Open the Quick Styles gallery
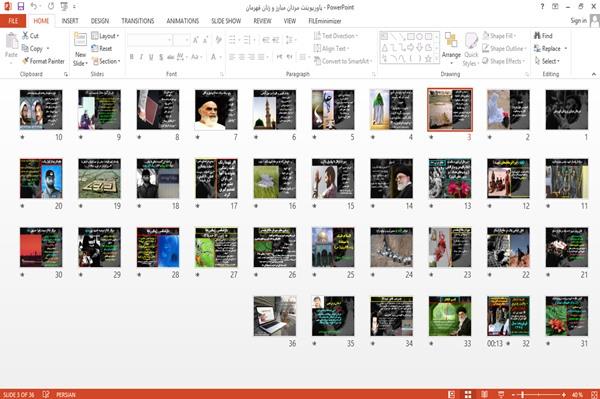This screenshot has width=600, height=399. point(471,49)
